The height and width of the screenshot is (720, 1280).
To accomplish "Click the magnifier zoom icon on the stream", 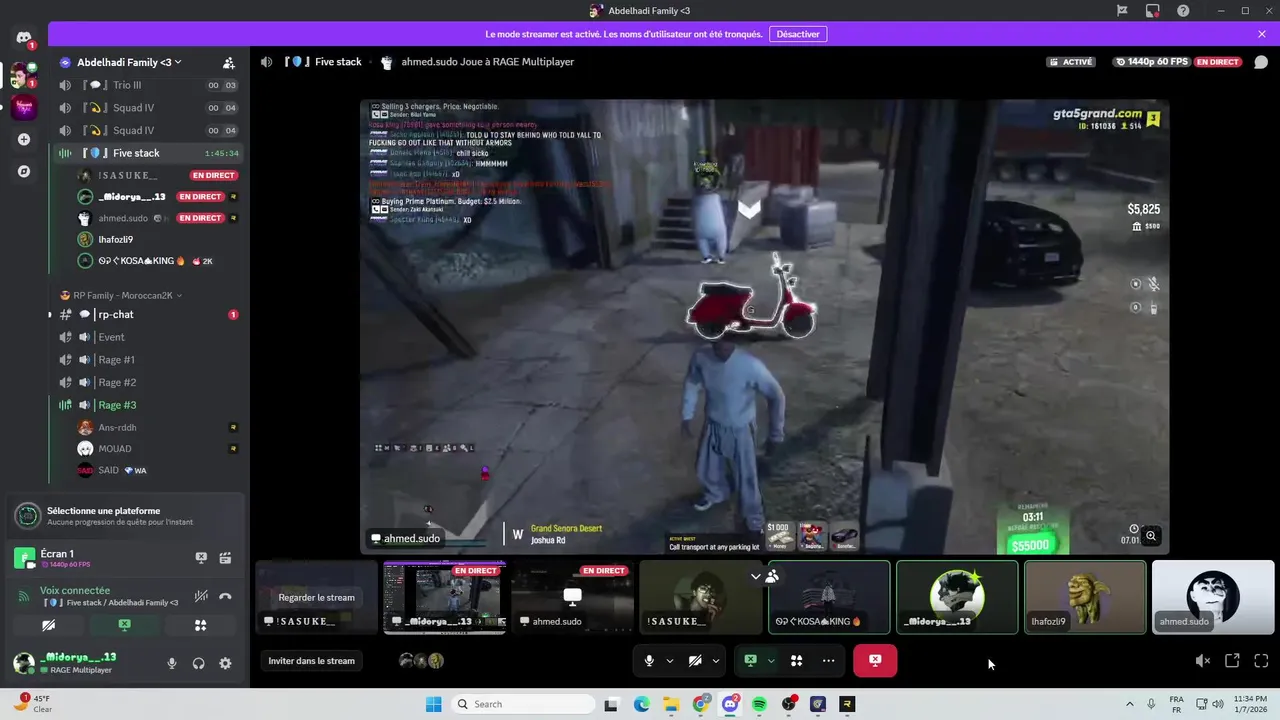I will pos(1151,537).
